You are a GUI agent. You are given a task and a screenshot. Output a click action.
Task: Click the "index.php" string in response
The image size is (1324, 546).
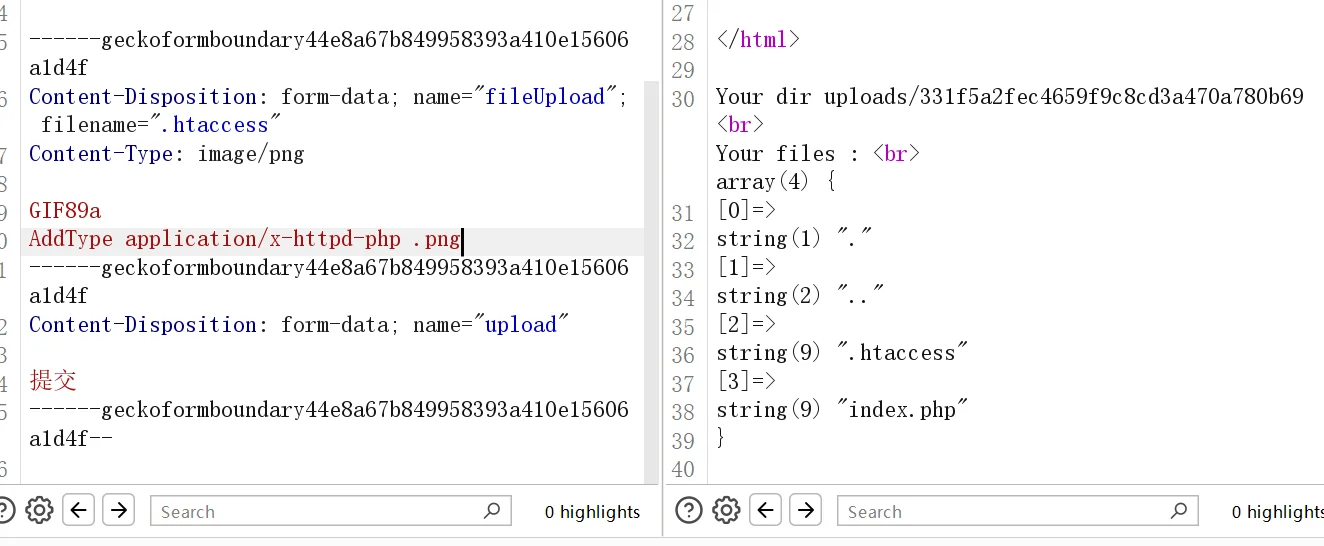point(902,410)
